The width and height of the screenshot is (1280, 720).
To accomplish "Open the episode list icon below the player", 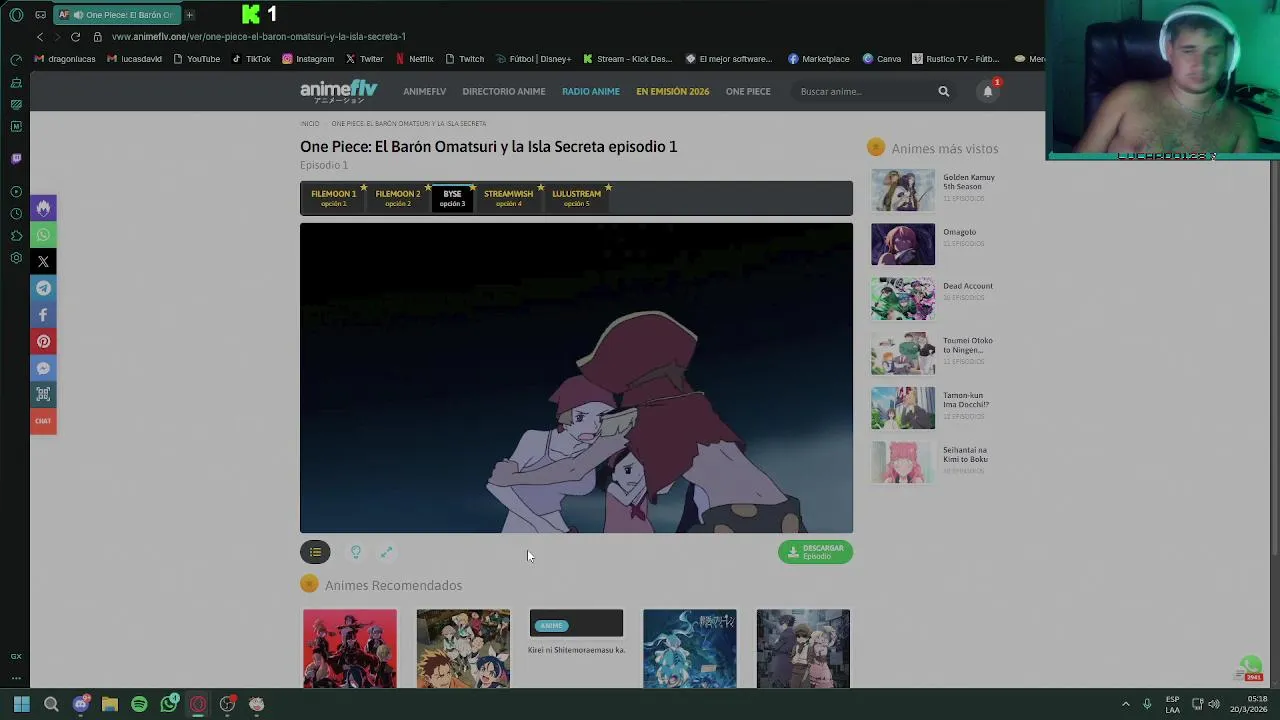I will tap(315, 552).
